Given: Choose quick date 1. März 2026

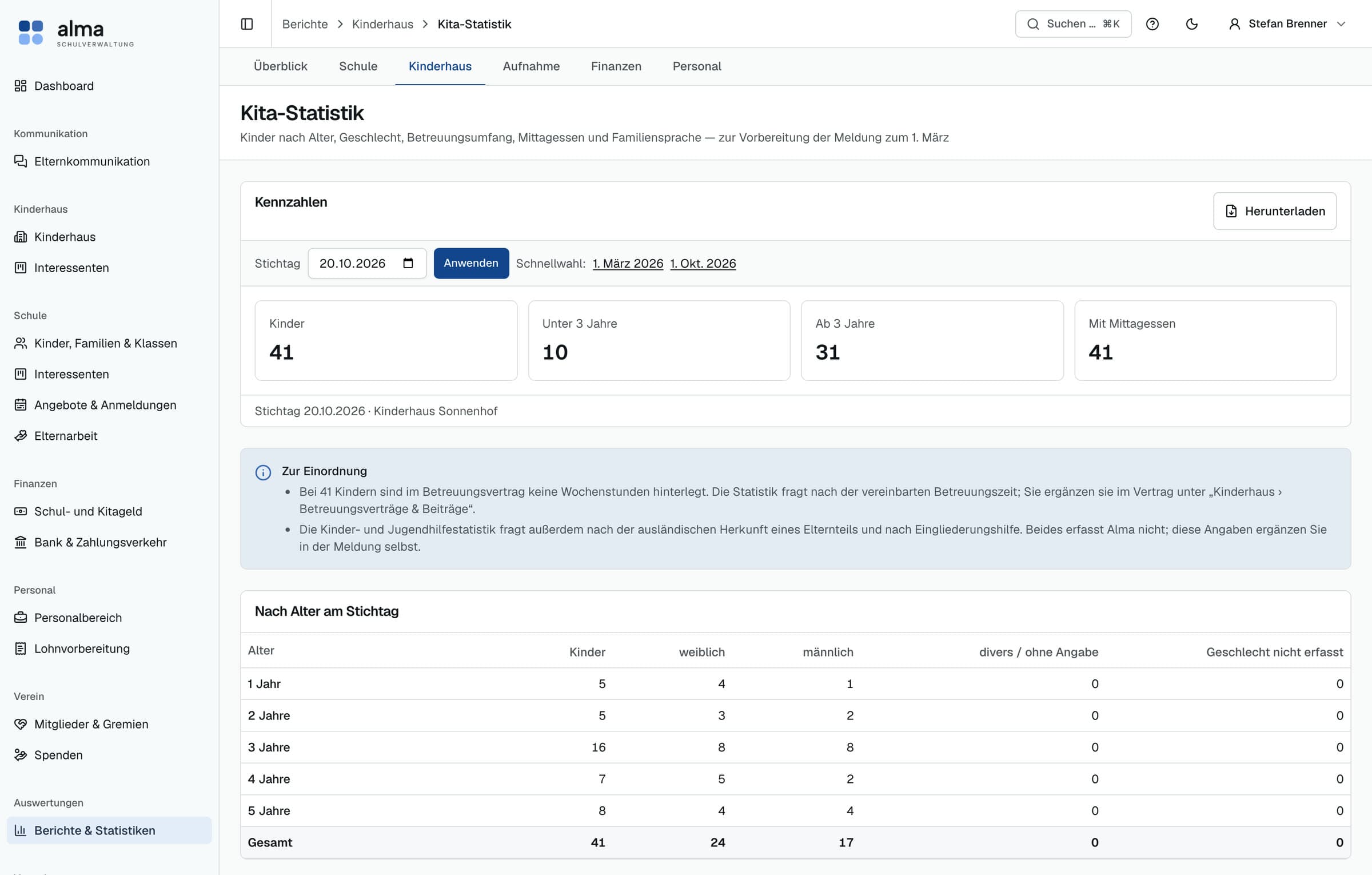Looking at the screenshot, I should [628, 264].
